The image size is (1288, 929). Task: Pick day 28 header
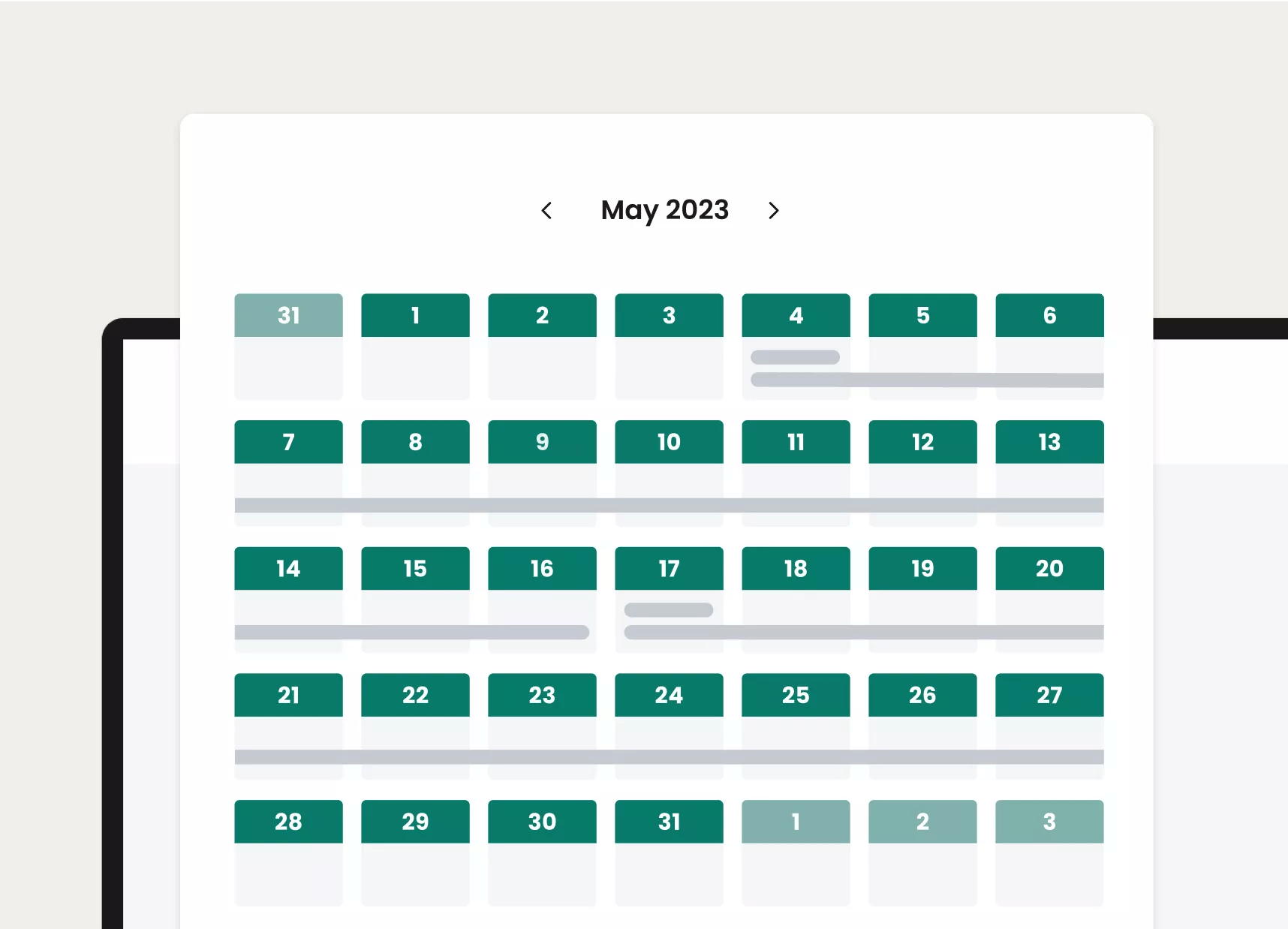pyautogui.click(x=288, y=822)
